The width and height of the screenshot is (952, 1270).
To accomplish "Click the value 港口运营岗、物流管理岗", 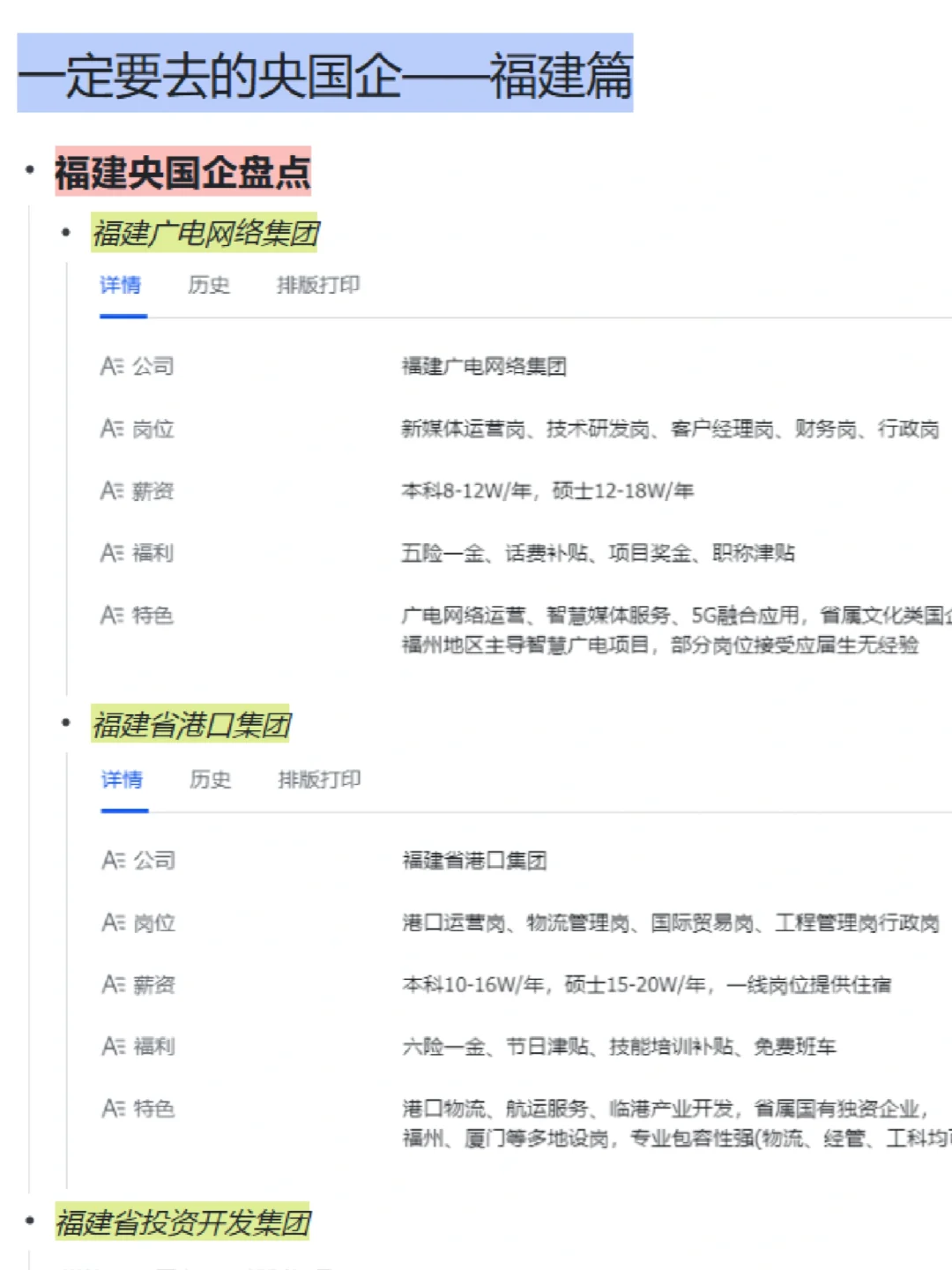I will pyautogui.click(x=516, y=923).
